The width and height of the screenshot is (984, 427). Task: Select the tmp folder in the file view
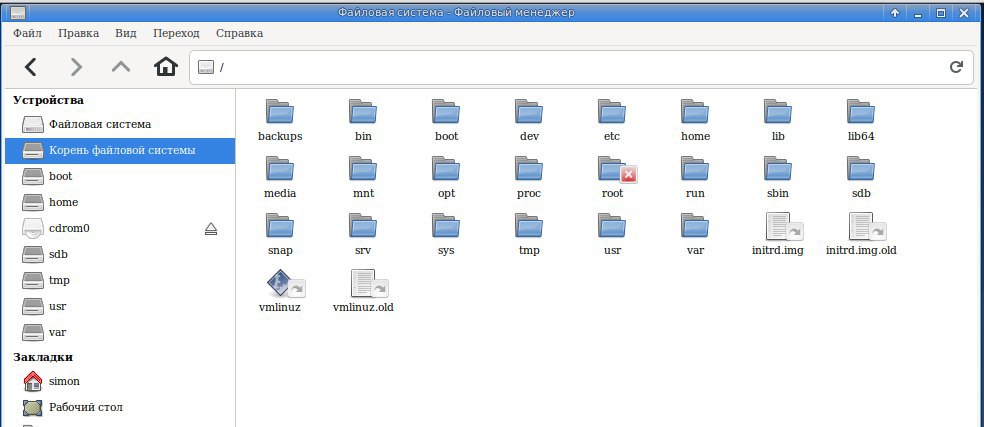[x=529, y=234]
